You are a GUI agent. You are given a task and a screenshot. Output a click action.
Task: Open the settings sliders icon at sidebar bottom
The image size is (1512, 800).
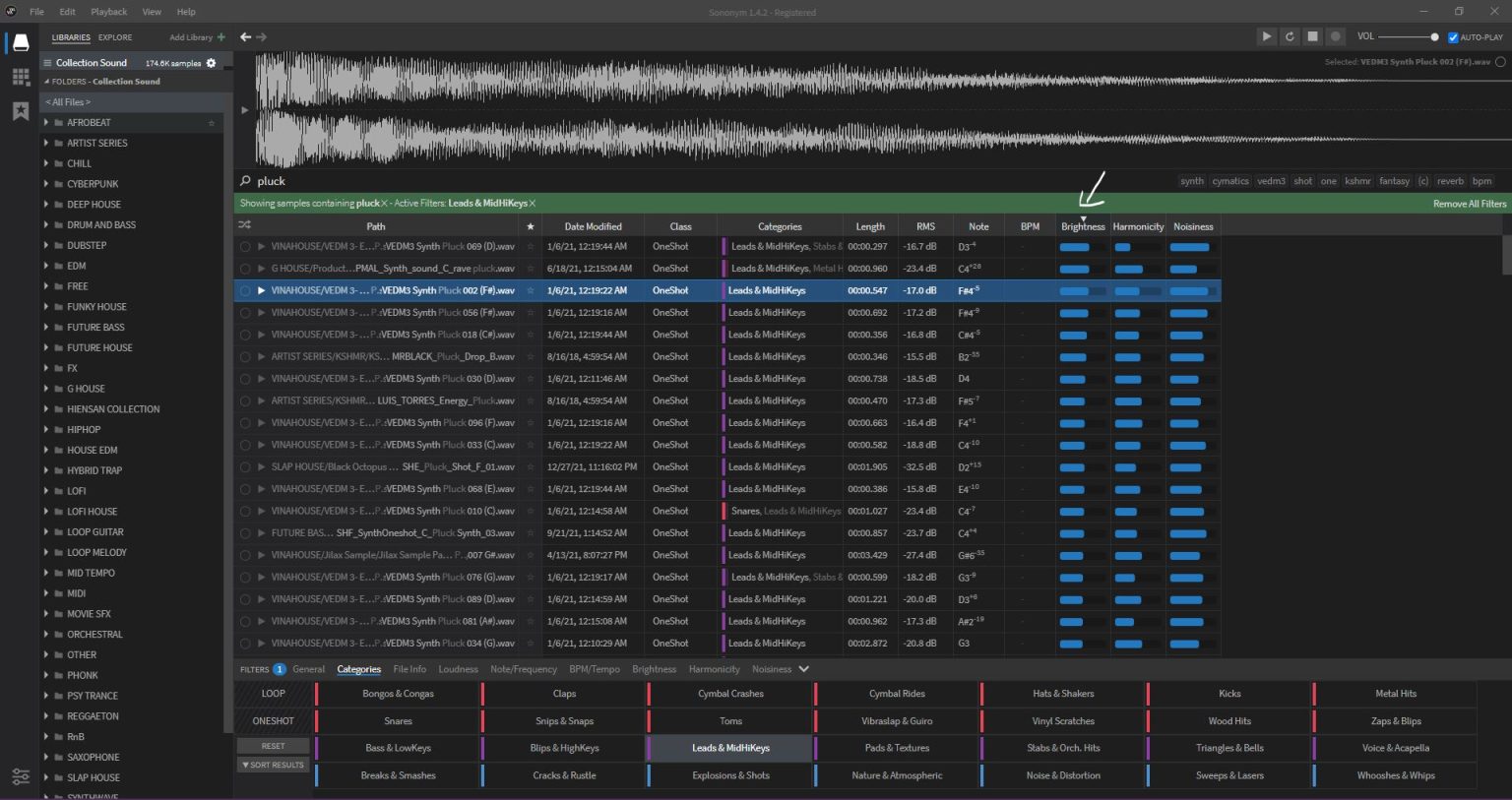click(x=21, y=776)
